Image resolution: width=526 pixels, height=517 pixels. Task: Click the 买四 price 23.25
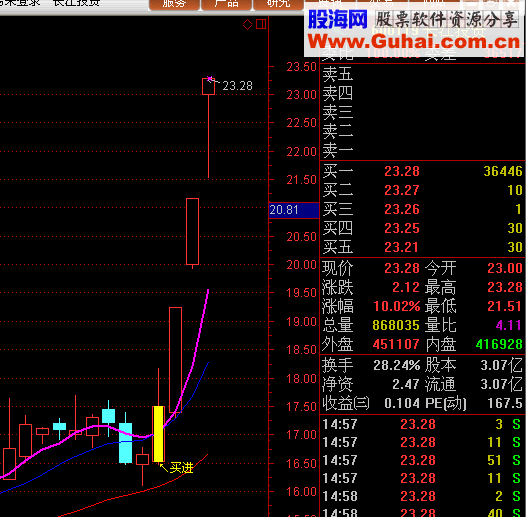tap(402, 228)
